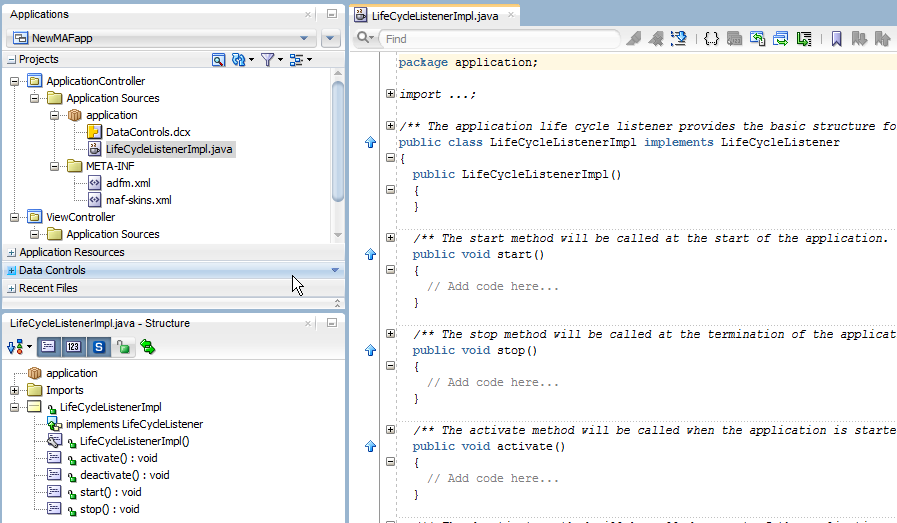The height and width of the screenshot is (523, 897).
Task: Click implements arrow beside activate() method
Action: click(x=370, y=446)
